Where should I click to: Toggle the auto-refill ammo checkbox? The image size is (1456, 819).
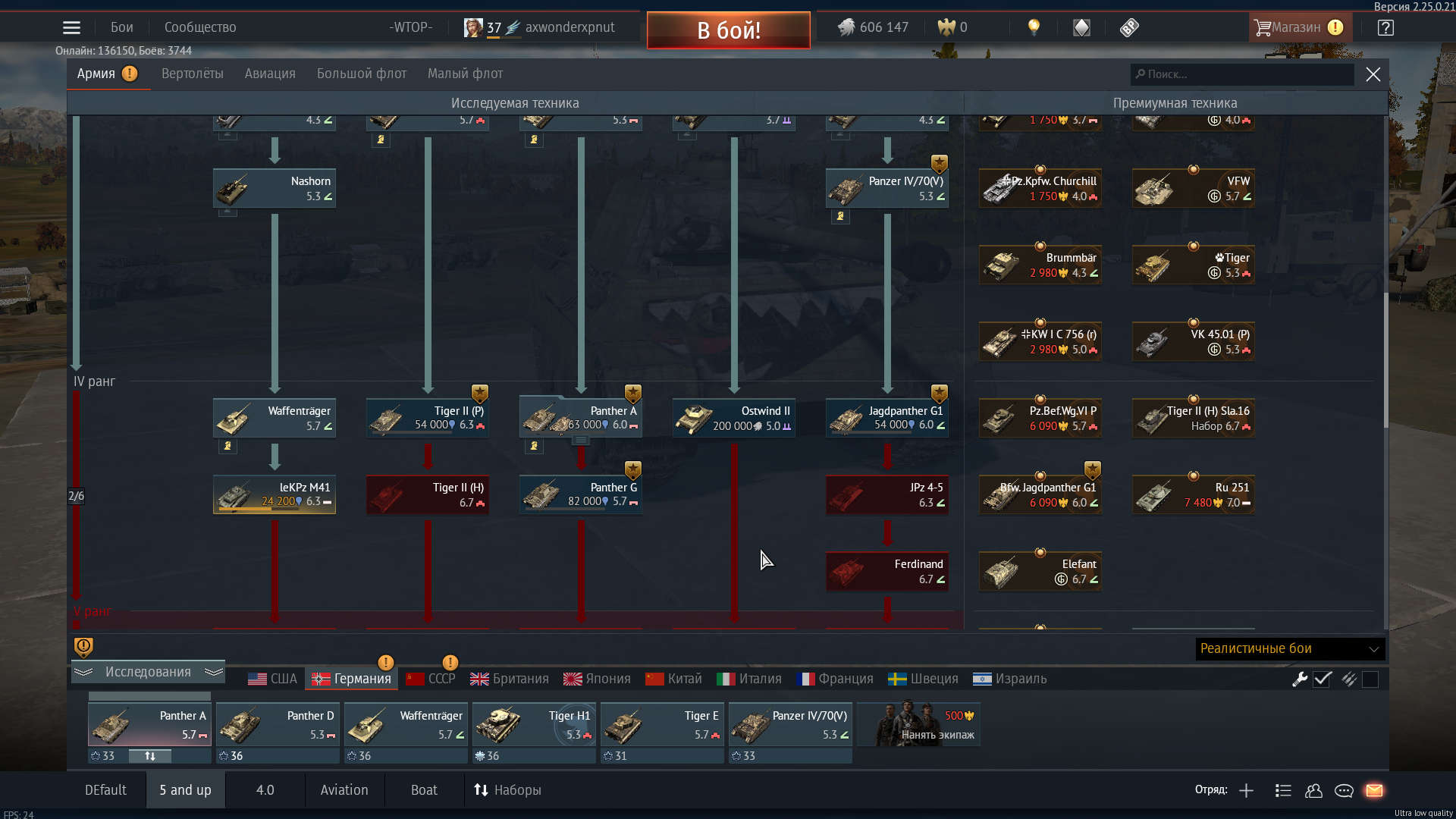(1370, 679)
